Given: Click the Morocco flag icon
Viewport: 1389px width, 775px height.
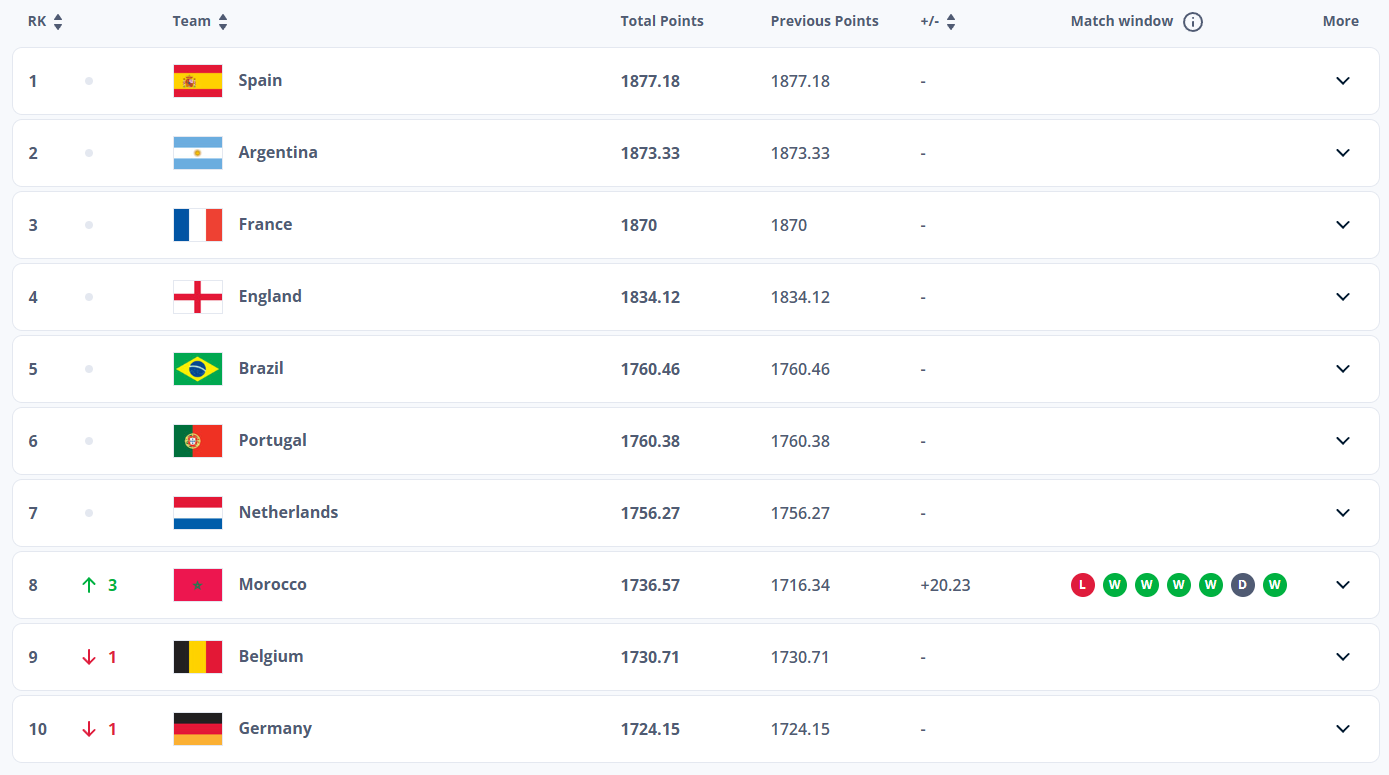Looking at the screenshot, I should click(x=197, y=585).
